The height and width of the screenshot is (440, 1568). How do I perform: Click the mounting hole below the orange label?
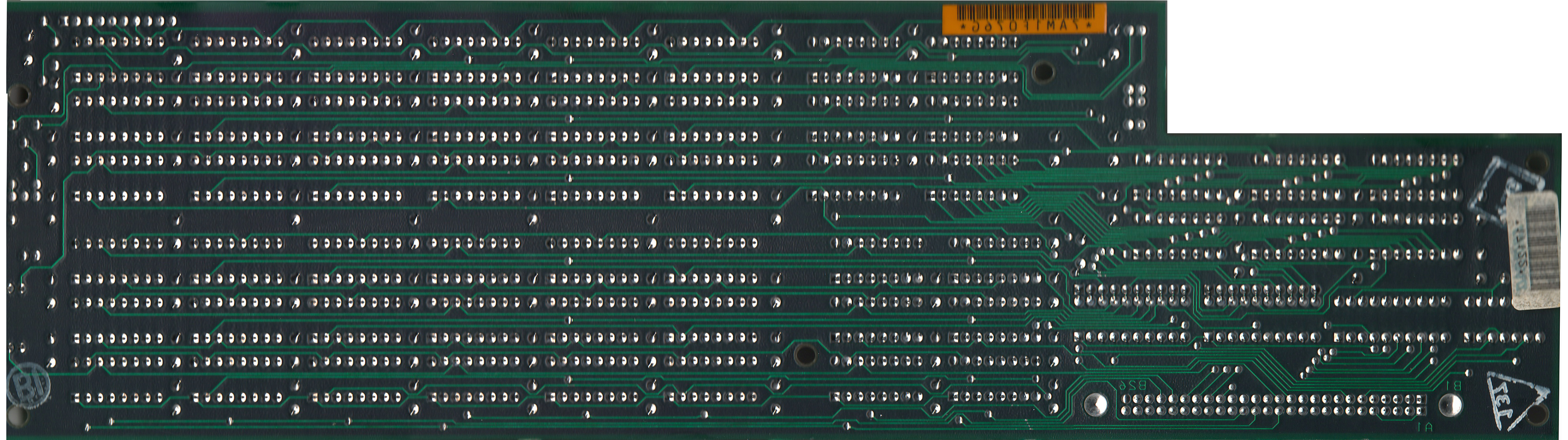tap(1043, 72)
